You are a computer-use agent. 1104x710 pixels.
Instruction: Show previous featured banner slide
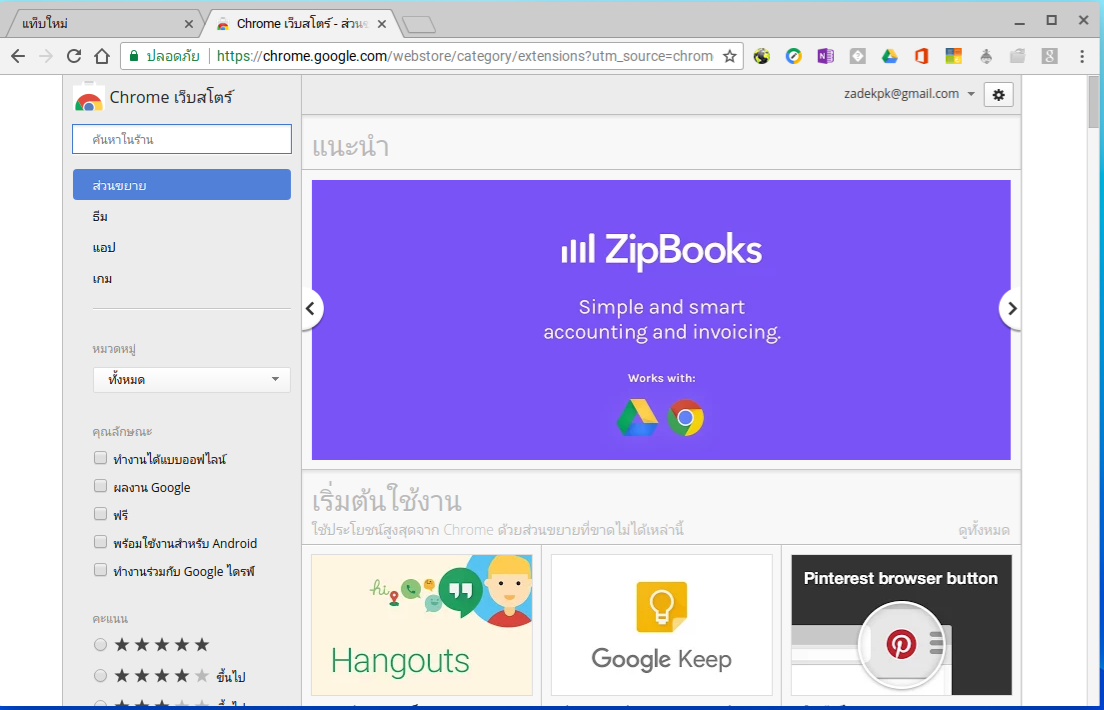(310, 309)
